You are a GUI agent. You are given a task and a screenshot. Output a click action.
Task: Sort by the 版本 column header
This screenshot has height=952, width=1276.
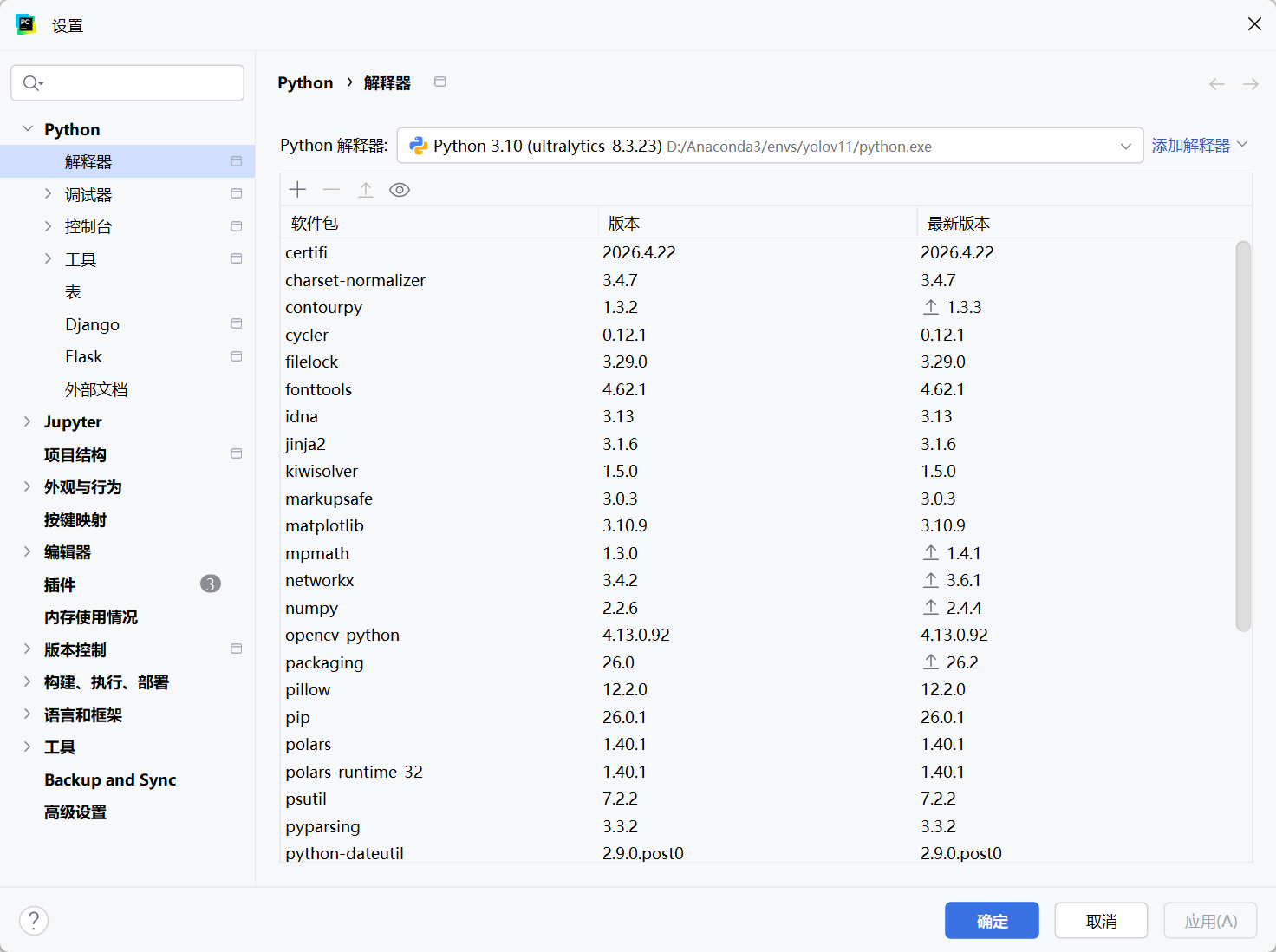click(758, 223)
